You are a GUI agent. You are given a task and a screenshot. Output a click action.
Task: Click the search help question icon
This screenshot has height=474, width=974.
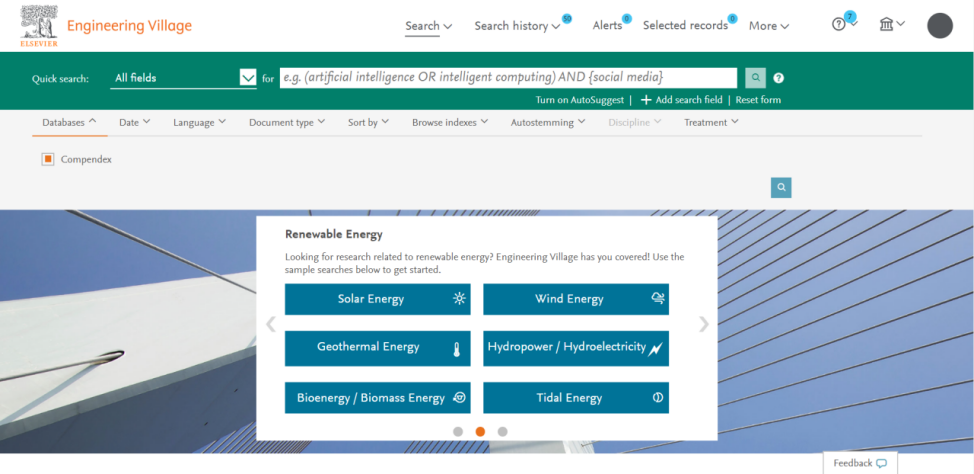click(x=779, y=78)
